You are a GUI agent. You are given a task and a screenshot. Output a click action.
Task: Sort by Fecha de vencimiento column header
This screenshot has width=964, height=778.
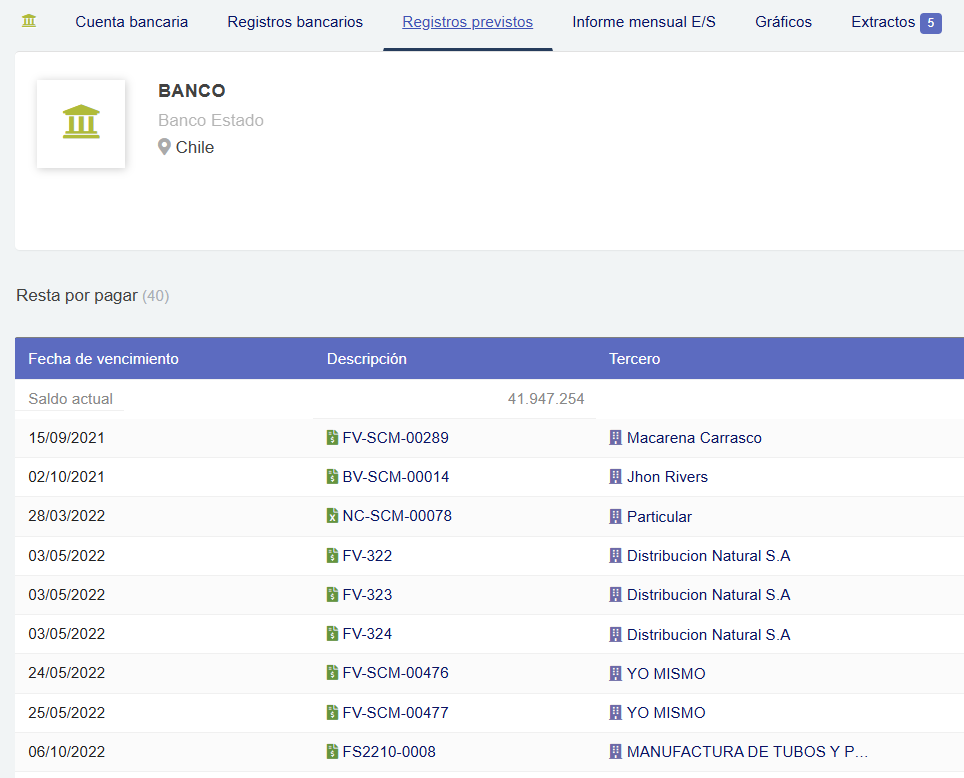(103, 359)
